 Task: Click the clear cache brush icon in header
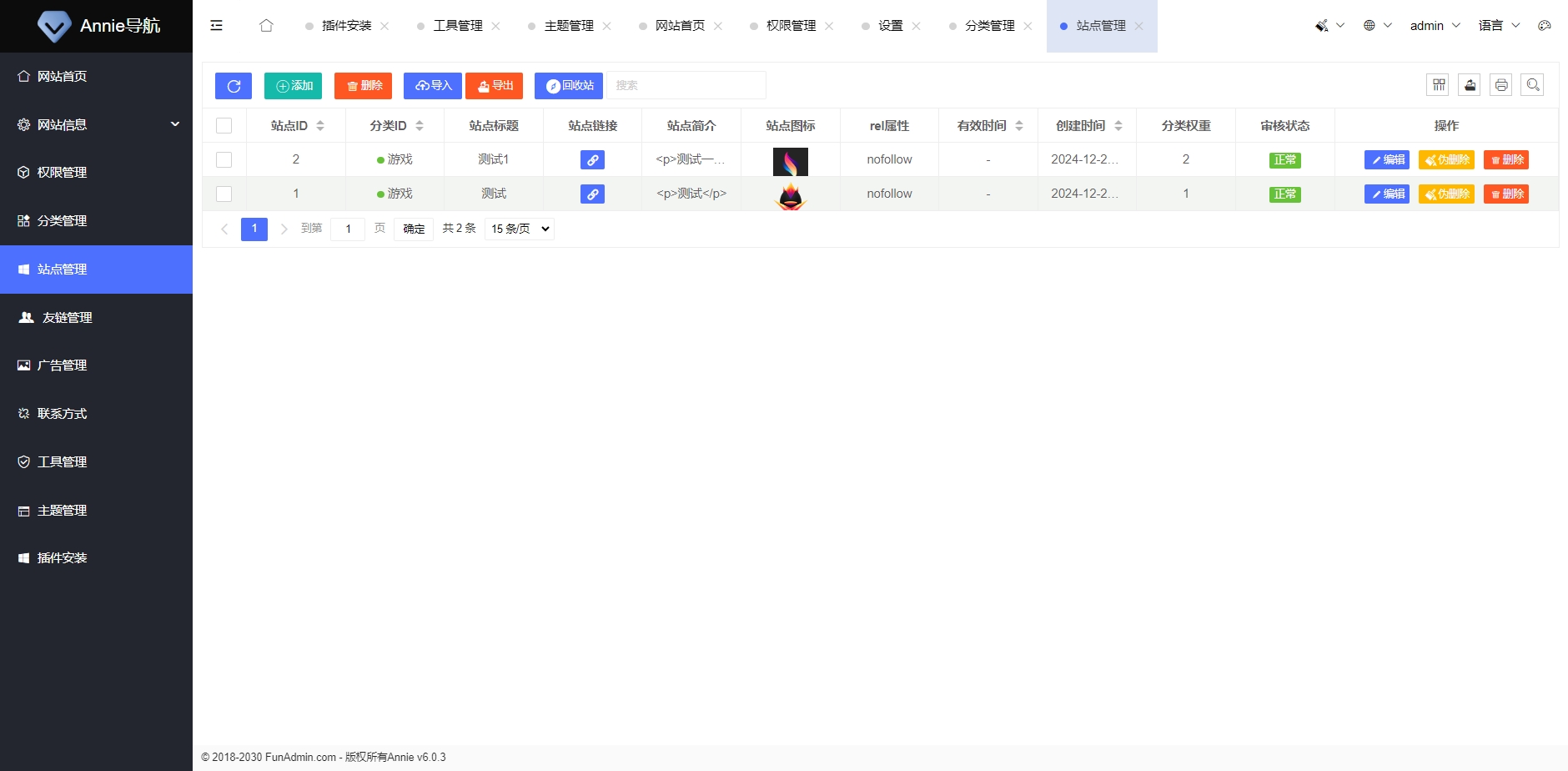(1322, 25)
